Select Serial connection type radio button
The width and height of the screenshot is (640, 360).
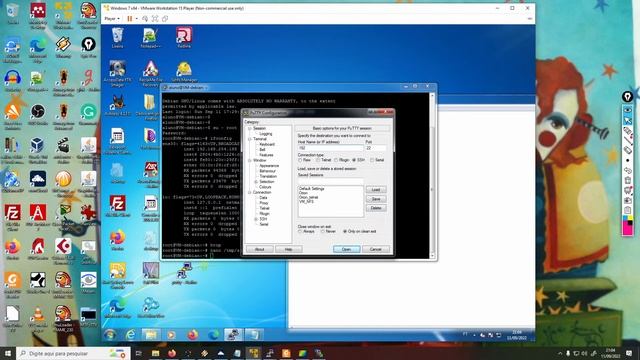[372, 160]
